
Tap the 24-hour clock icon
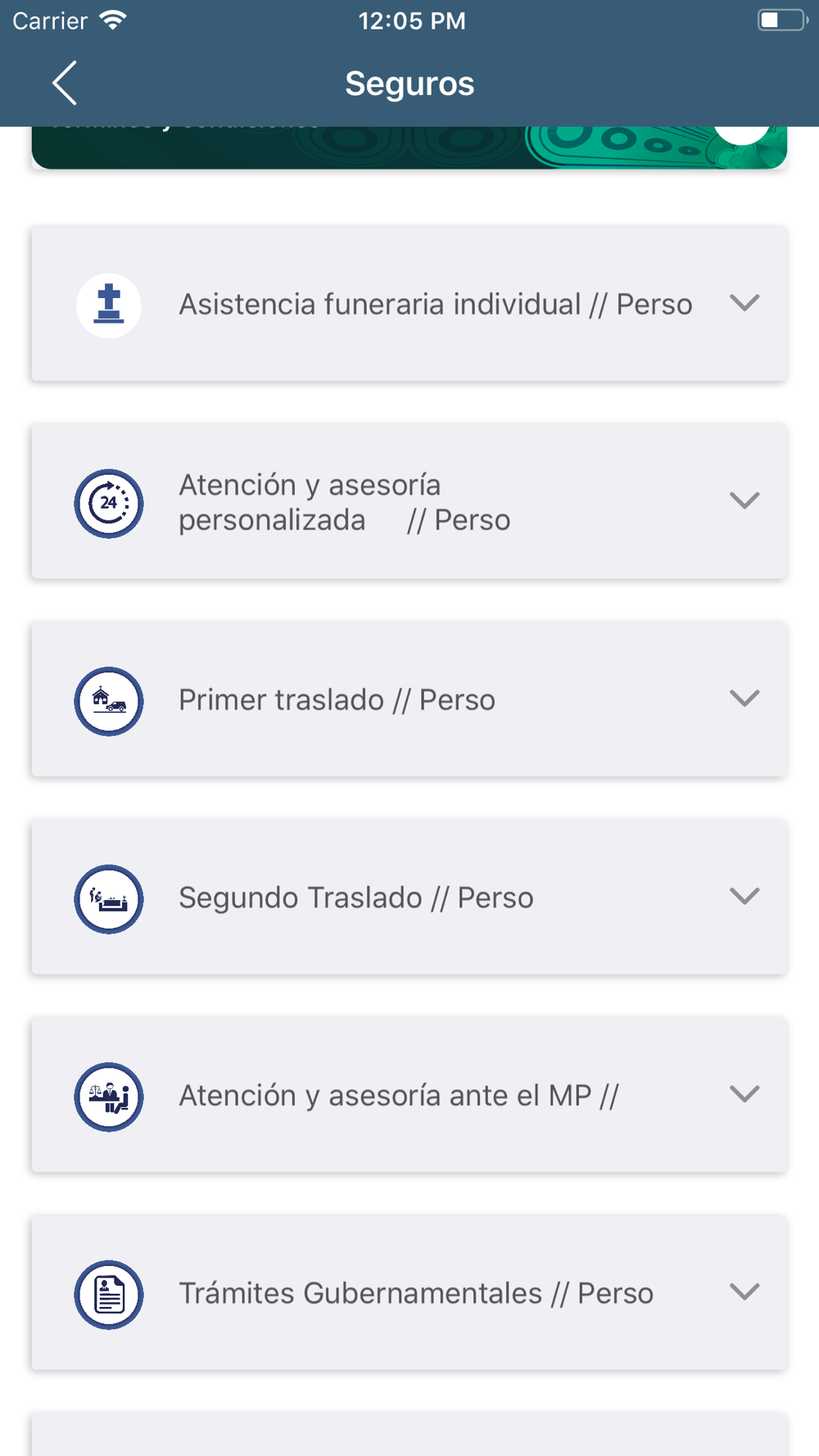pos(109,503)
